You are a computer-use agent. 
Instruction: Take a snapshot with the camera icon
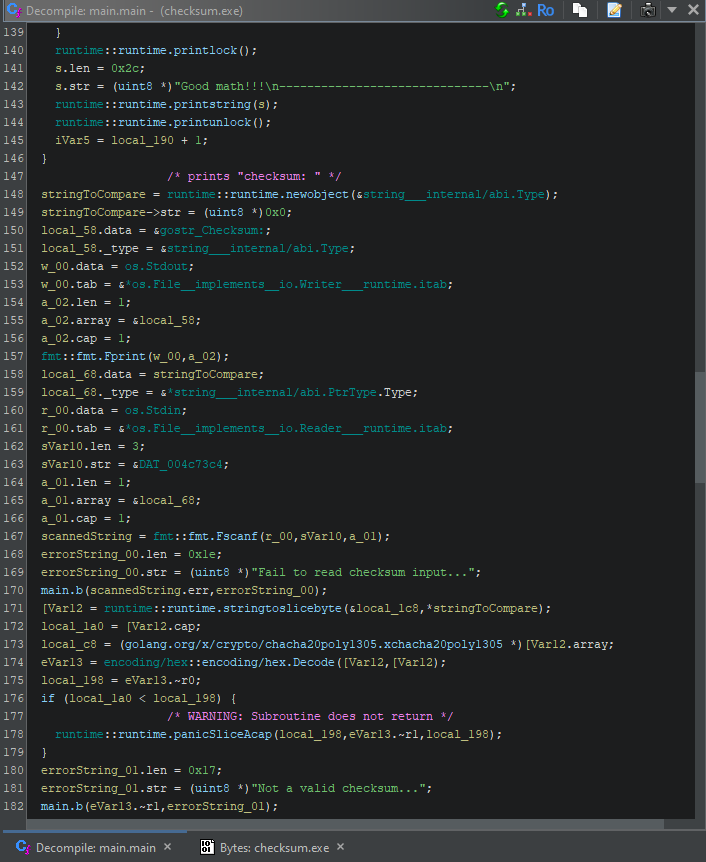(x=648, y=10)
